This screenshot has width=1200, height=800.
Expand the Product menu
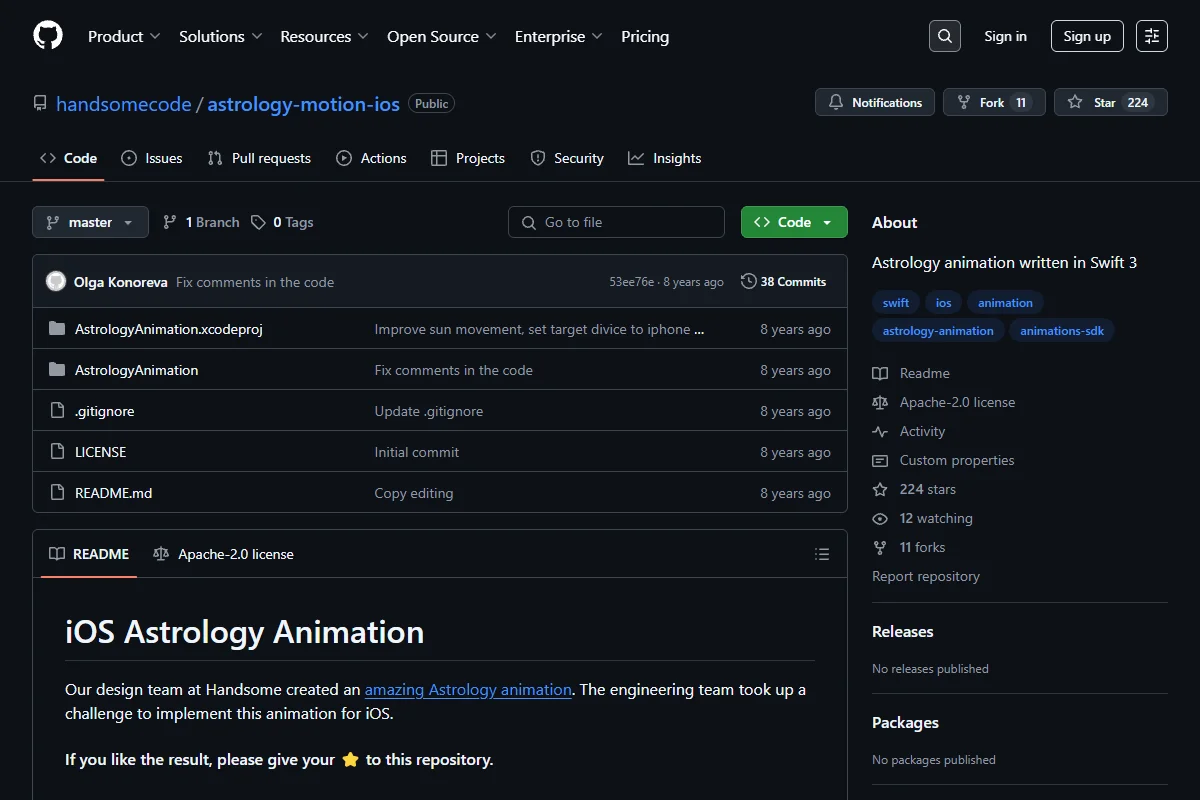point(124,36)
